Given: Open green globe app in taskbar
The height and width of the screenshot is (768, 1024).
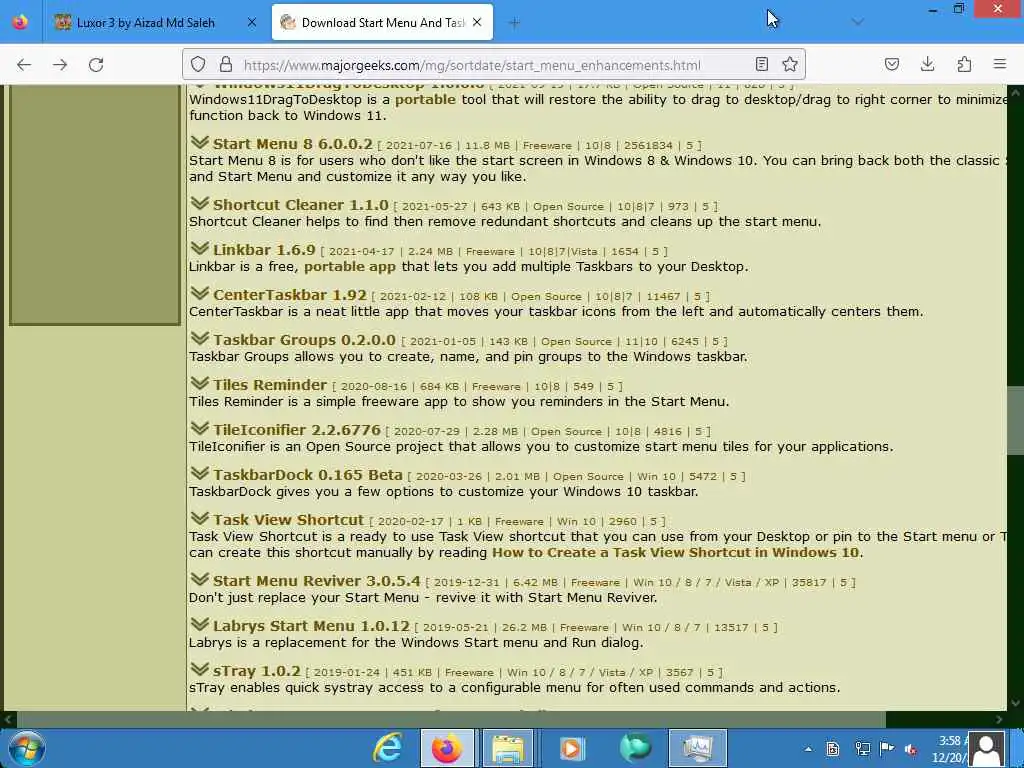Looking at the screenshot, I should [635, 748].
